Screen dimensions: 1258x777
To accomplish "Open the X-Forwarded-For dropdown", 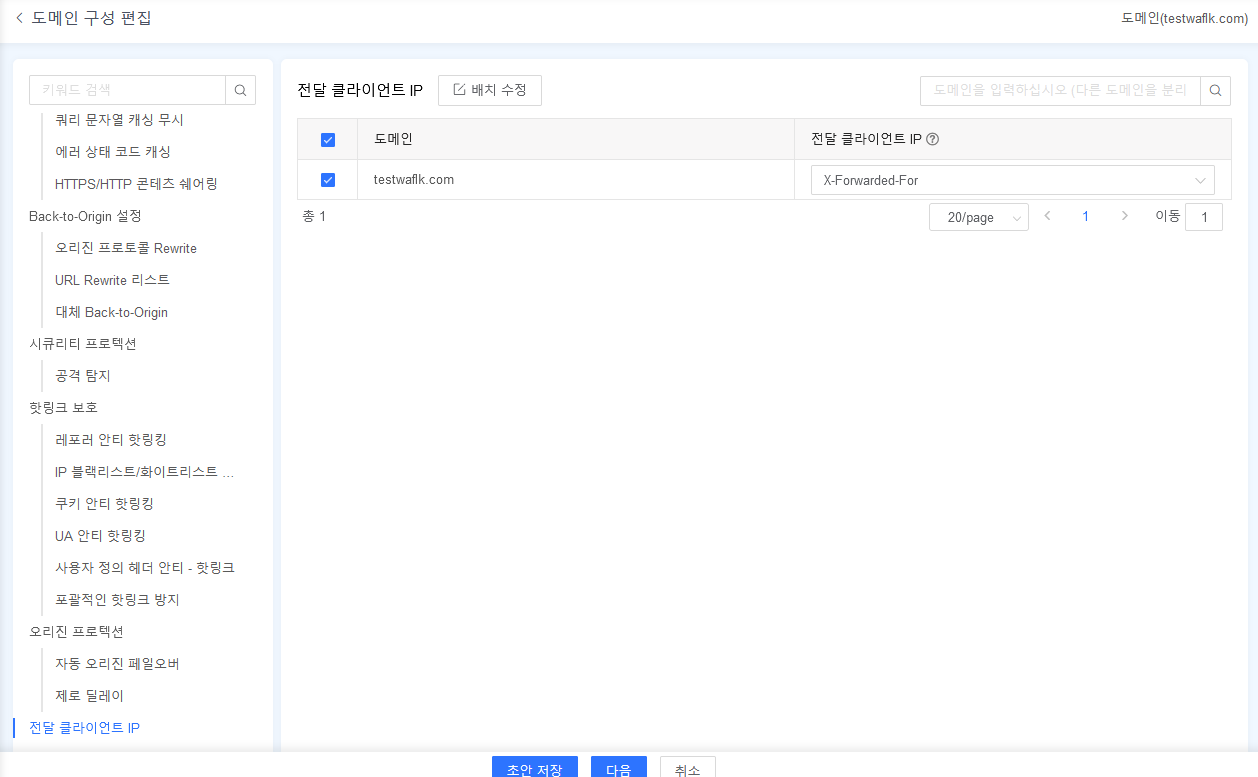I will 1012,180.
